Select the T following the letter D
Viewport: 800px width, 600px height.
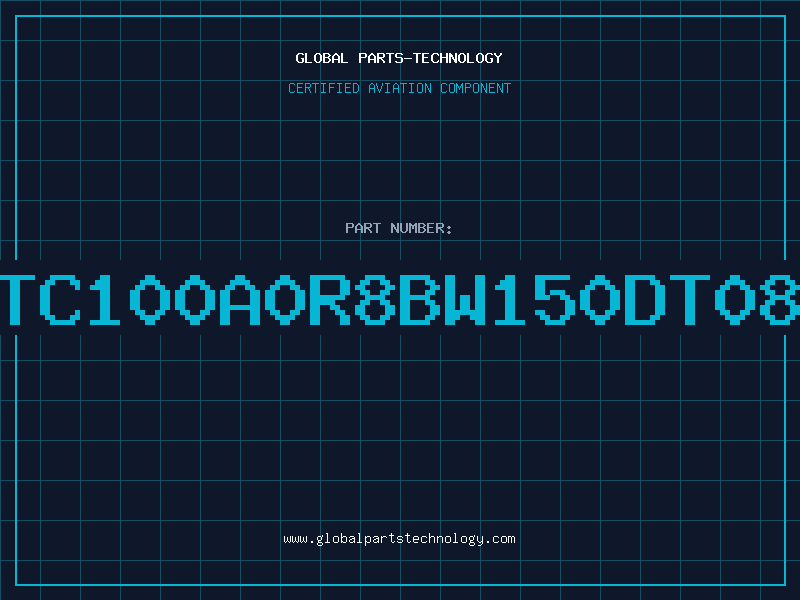(690, 299)
